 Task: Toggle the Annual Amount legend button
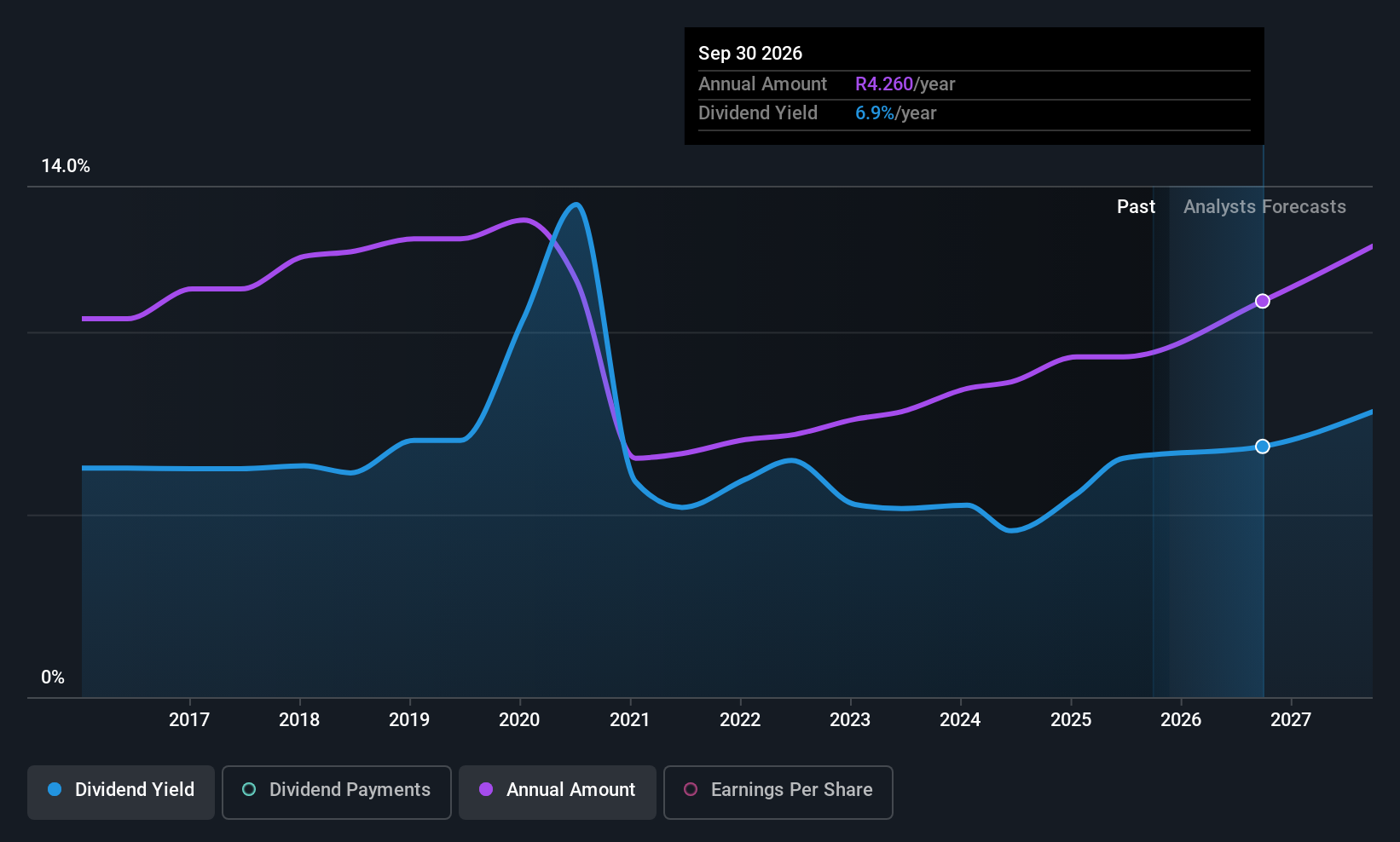point(558,792)
